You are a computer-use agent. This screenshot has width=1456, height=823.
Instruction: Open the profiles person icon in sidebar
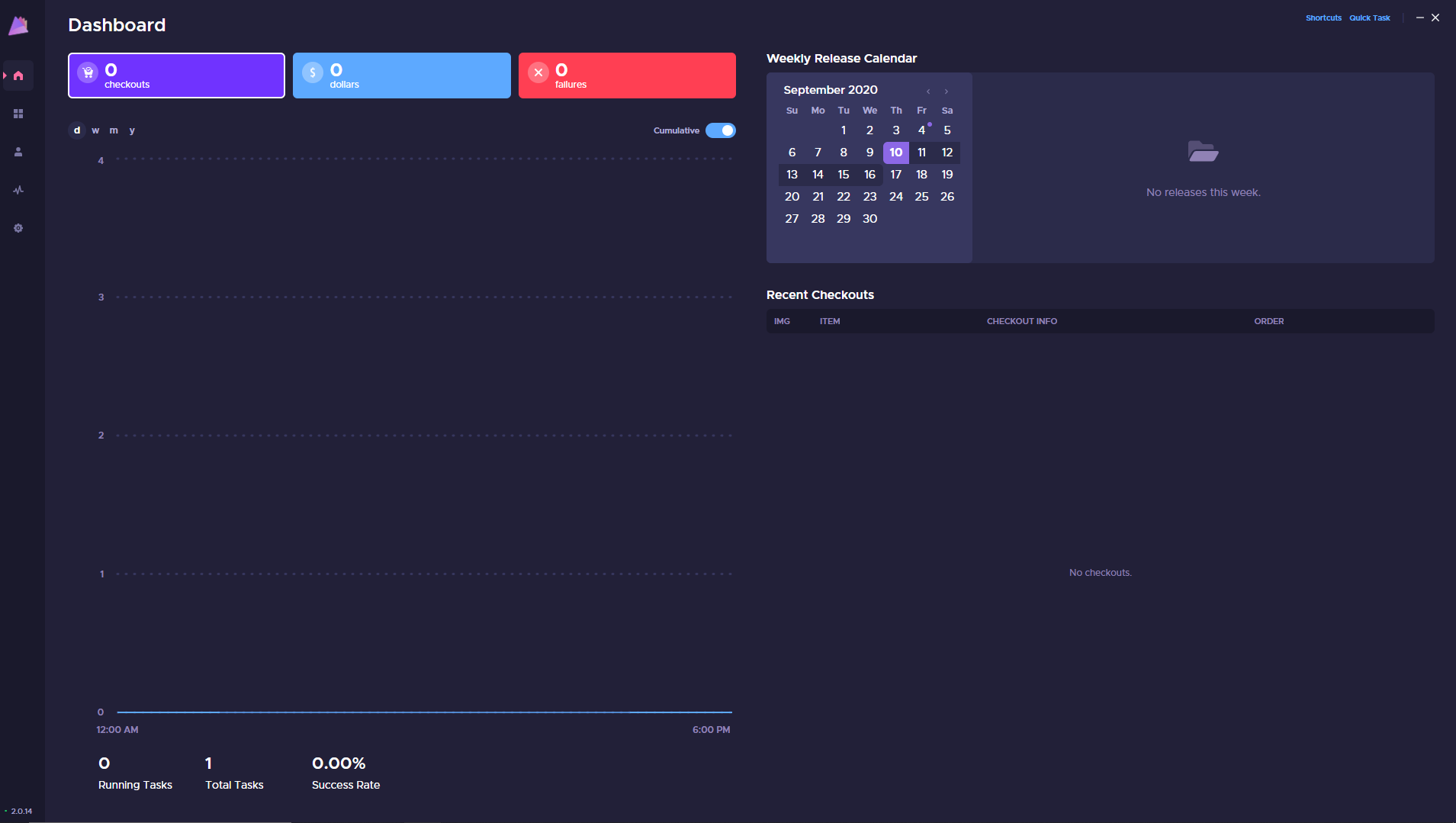coord(18,152)
